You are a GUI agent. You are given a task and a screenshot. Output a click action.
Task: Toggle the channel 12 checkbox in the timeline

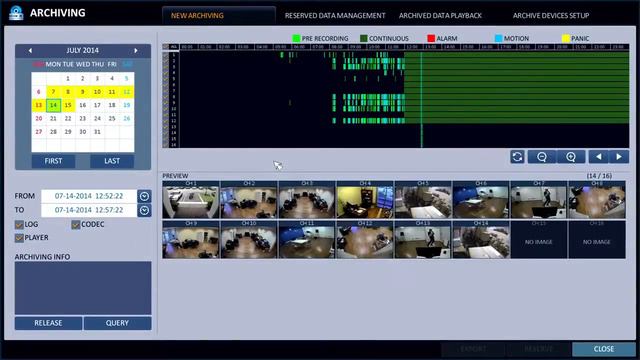click(165, 121)
